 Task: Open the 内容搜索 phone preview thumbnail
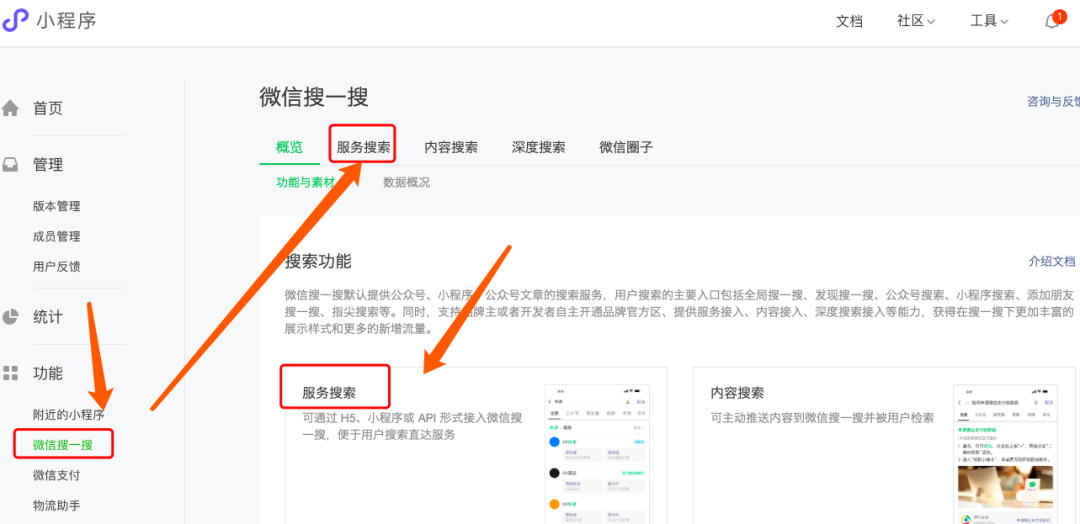(x=1006, y=454)
